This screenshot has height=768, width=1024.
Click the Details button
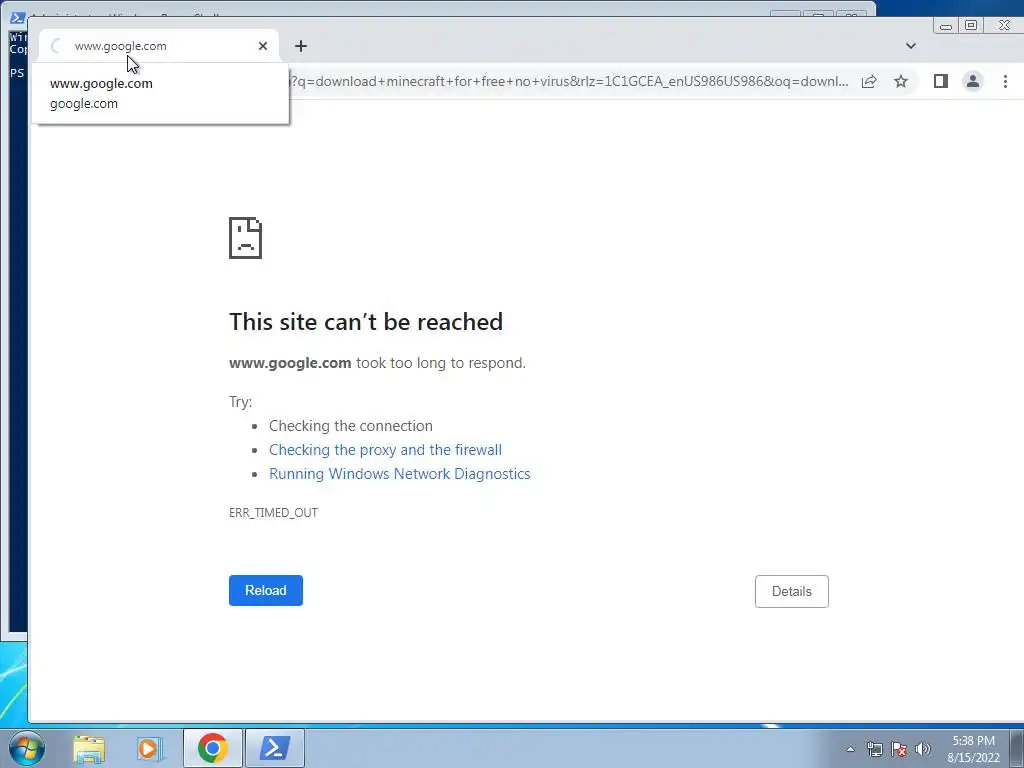tap(792, 591)
